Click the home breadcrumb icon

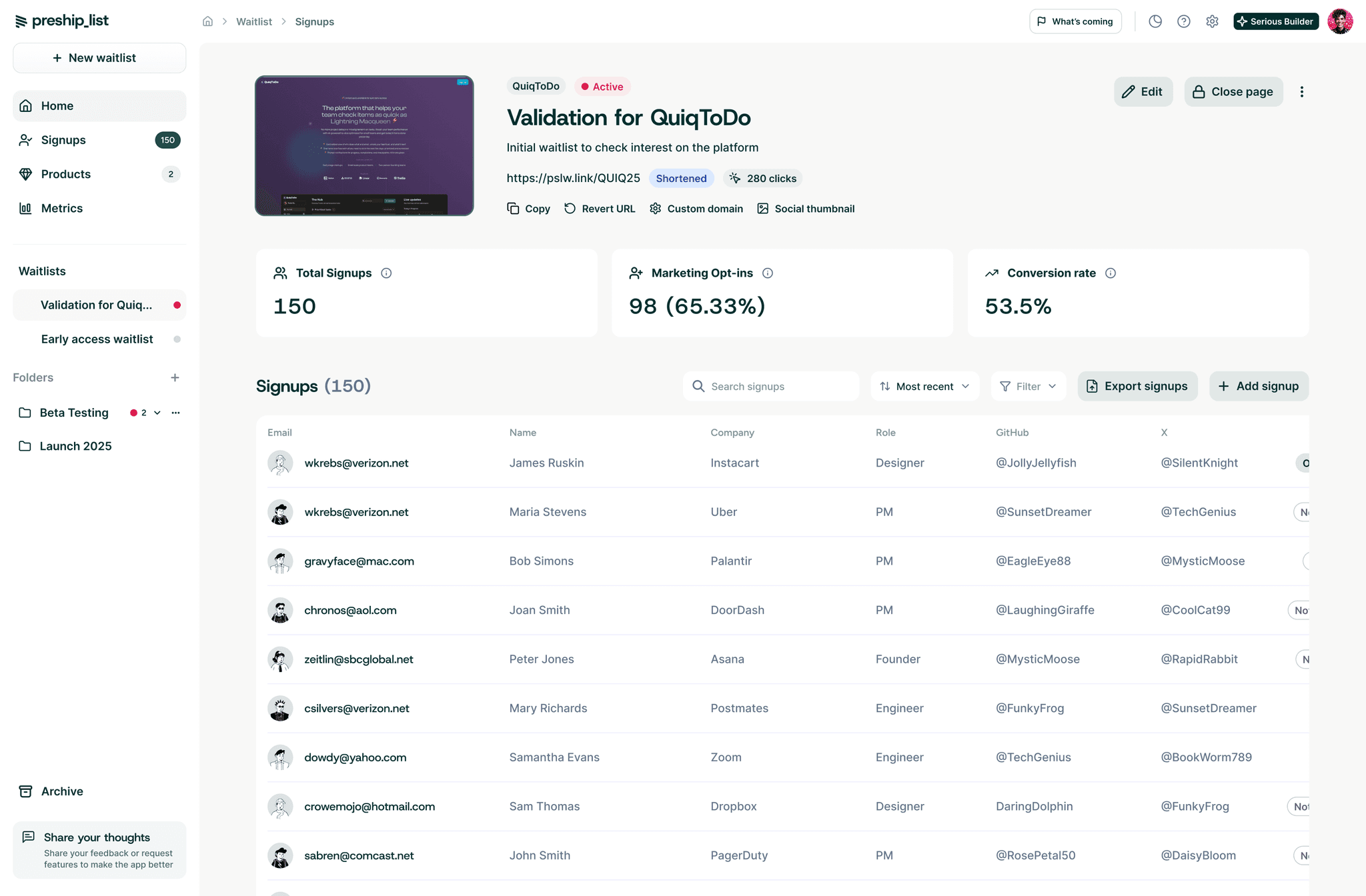pyautogui.click(x=207, y=21)
